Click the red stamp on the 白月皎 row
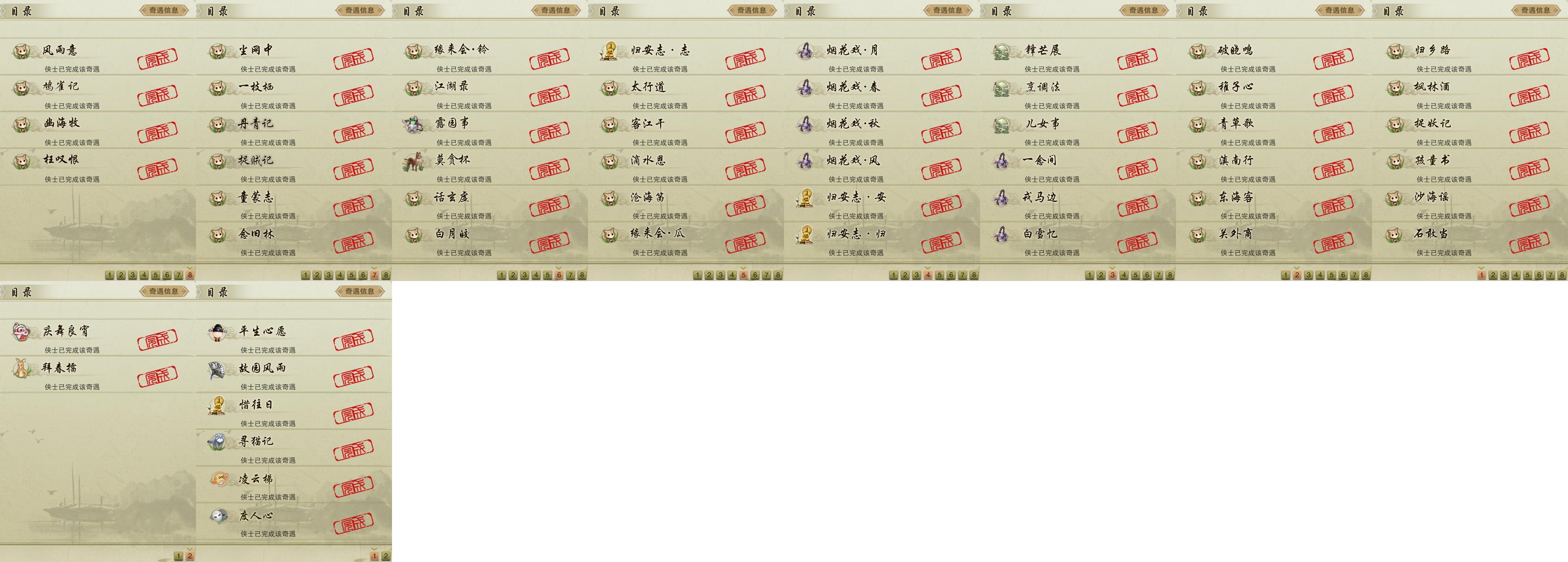The image size is (1568, 562). pyautogui.click(x=549, y=243)
